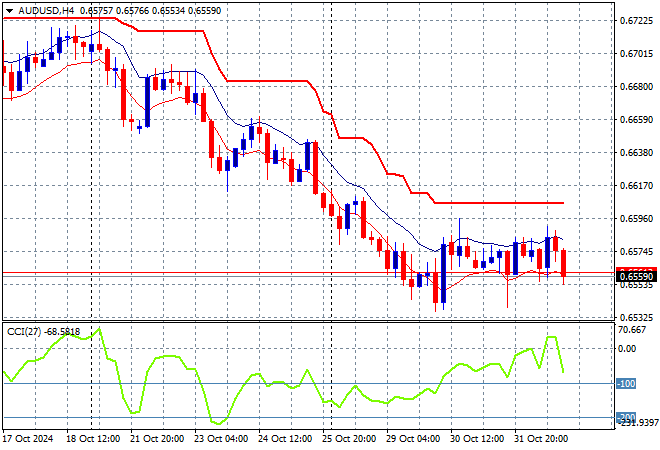Select the thick red stepped upper line
This screenshot has width=660, height=450.
270,81
